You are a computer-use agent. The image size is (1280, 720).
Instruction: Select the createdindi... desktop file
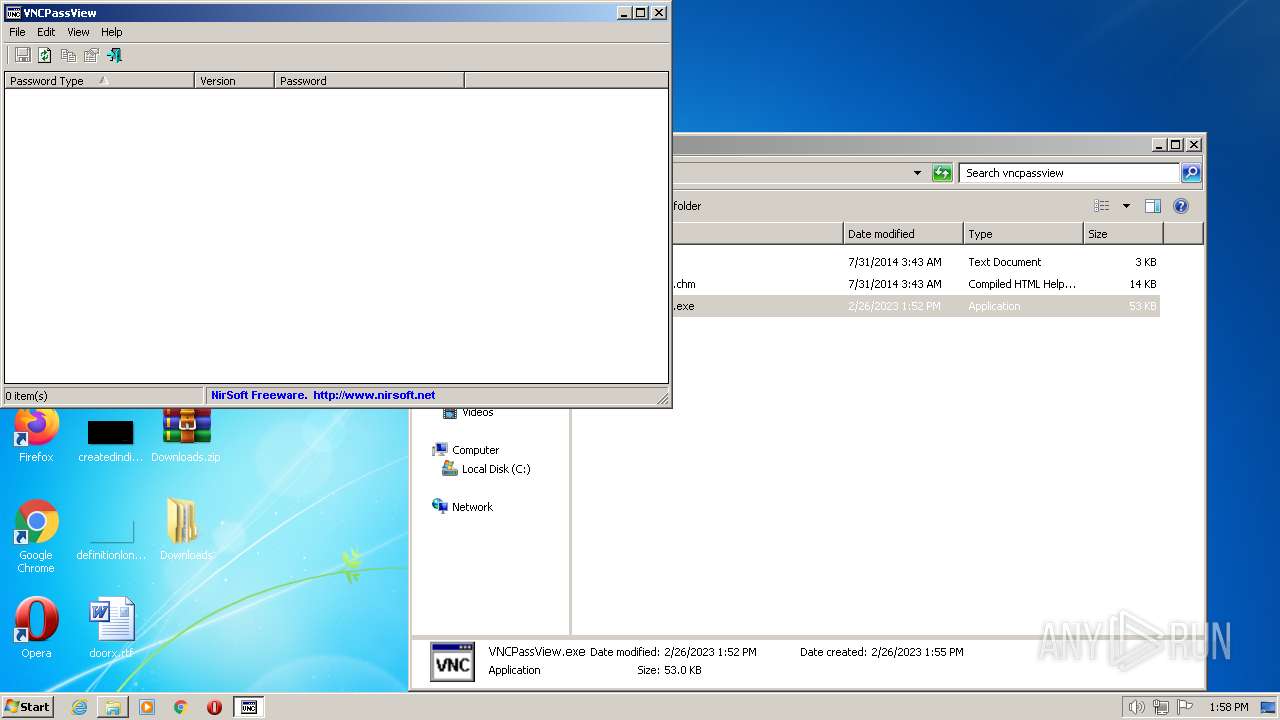point(110,441)
